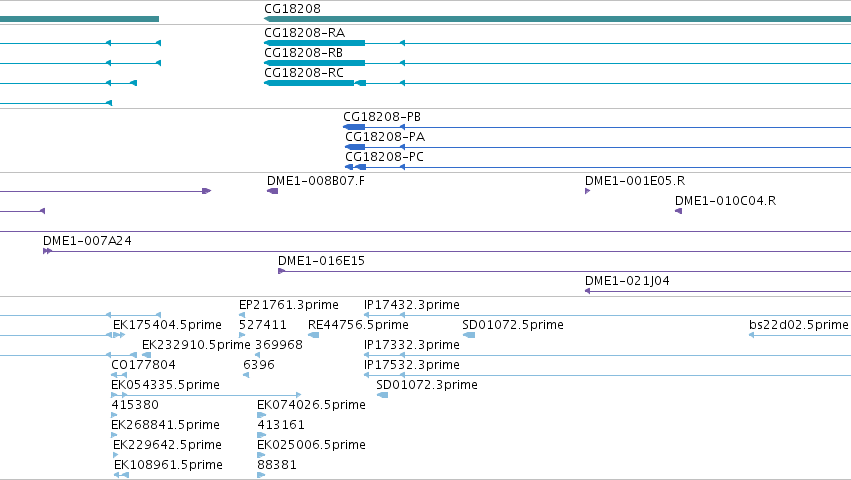Select the DME1-001E05.R arrow marker
The width and height of the screenshot is (851, 480).
[x=587, y=191]
